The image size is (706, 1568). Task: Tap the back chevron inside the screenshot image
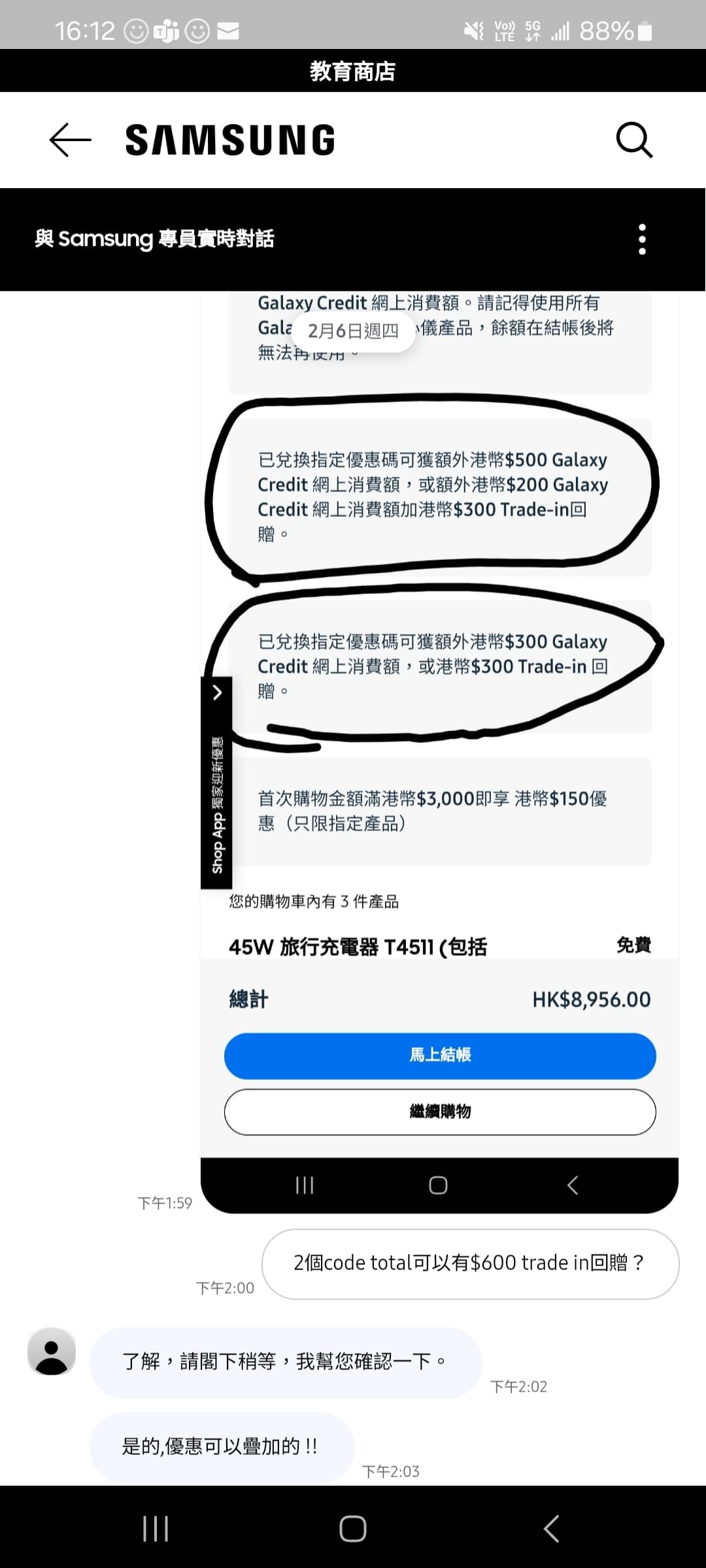tap(573, 1185)
